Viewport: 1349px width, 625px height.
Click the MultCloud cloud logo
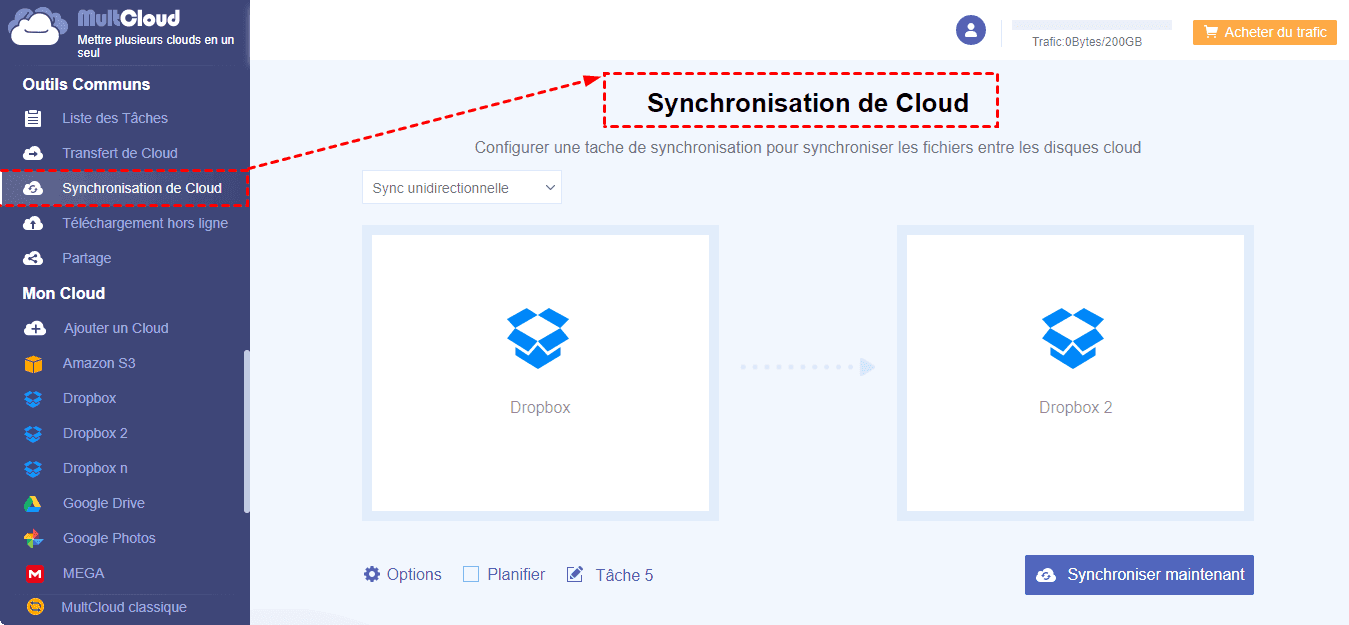[40, 27]
